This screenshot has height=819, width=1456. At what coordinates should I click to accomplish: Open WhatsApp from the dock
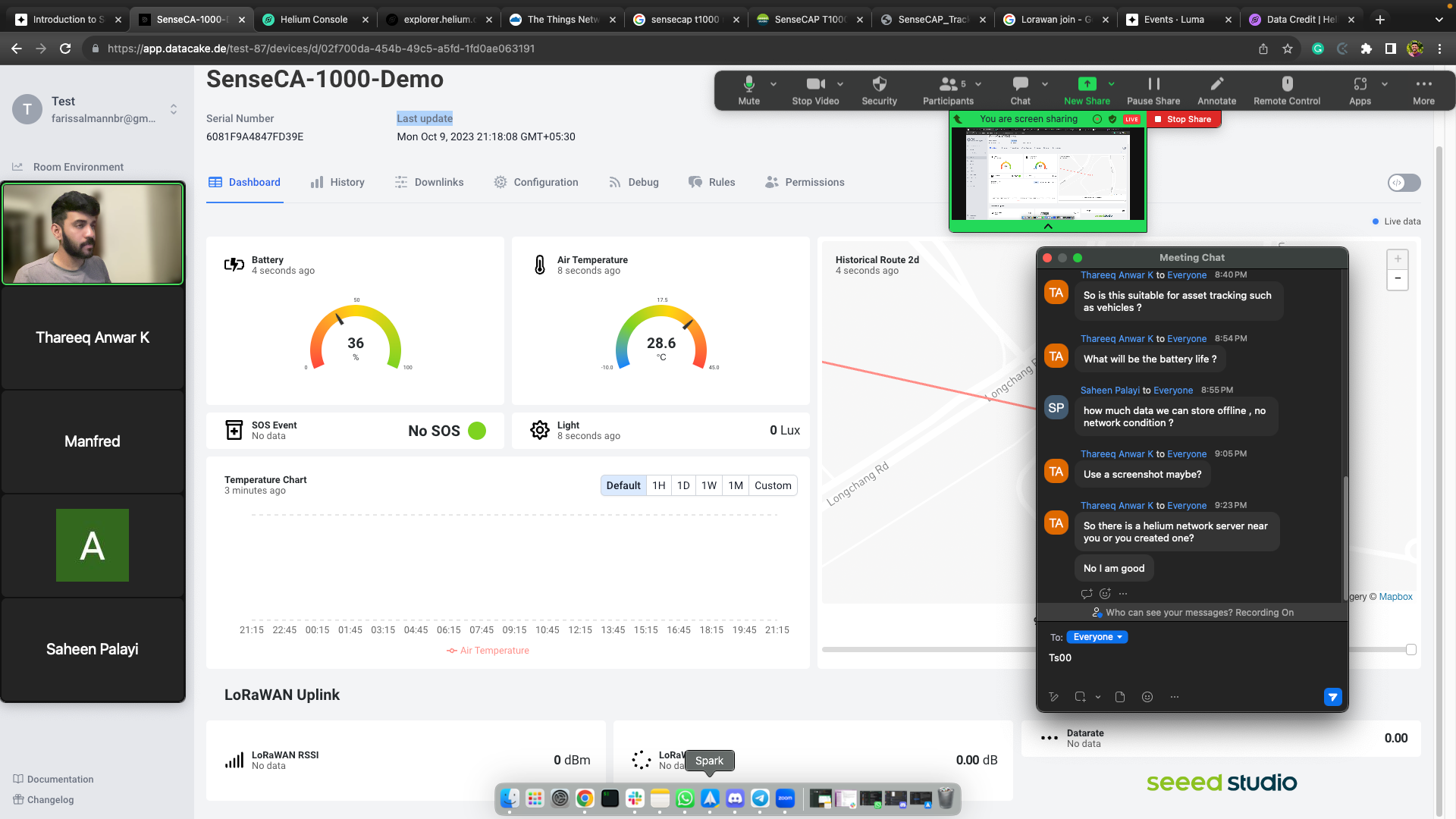tap(685, 798)
